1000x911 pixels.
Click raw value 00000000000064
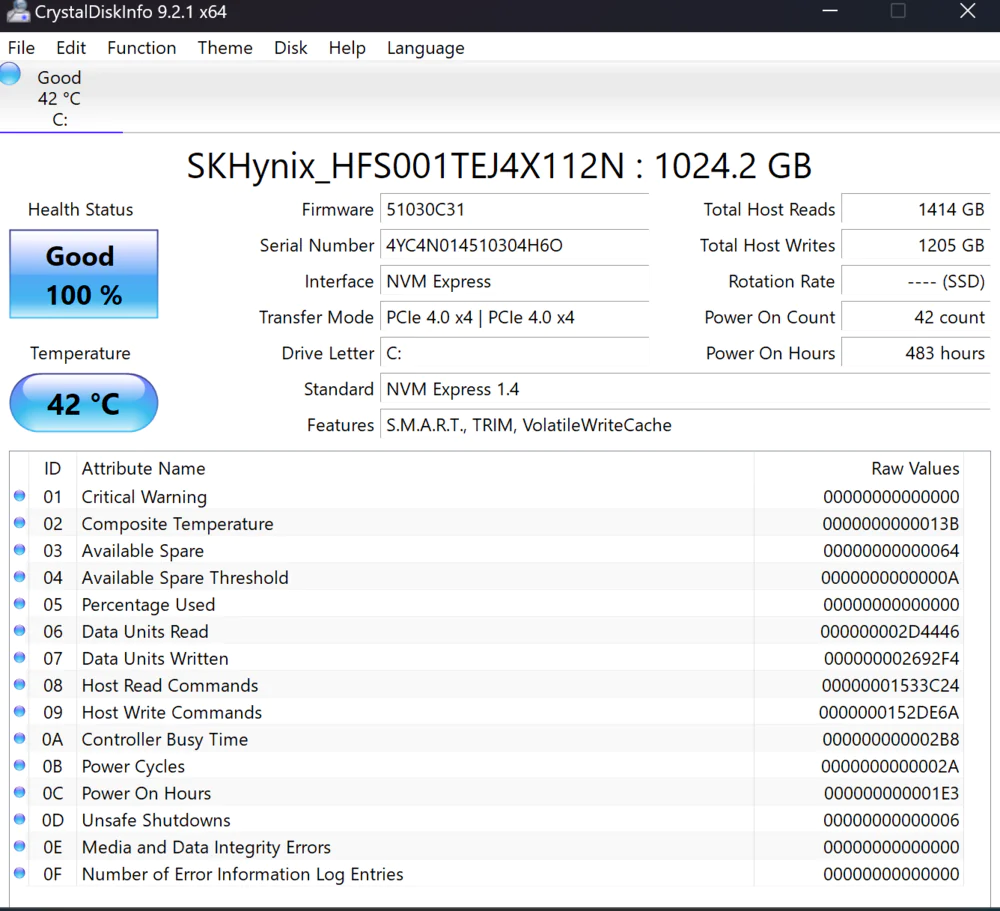(x=891, y=551)
